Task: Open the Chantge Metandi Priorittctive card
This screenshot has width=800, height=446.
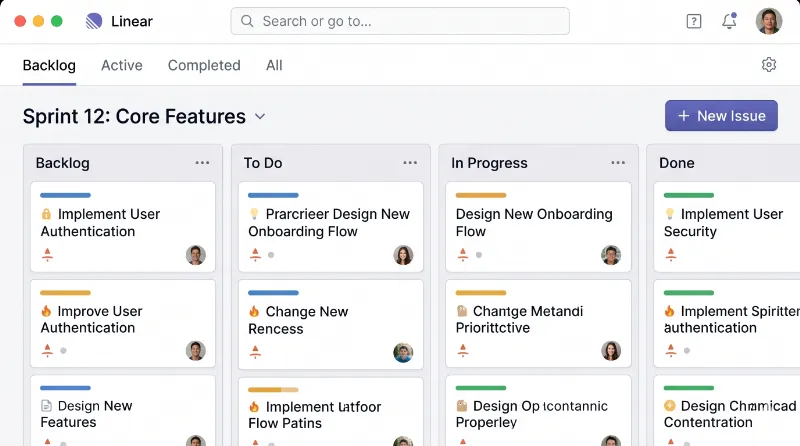Action: (x=538, y=324)
